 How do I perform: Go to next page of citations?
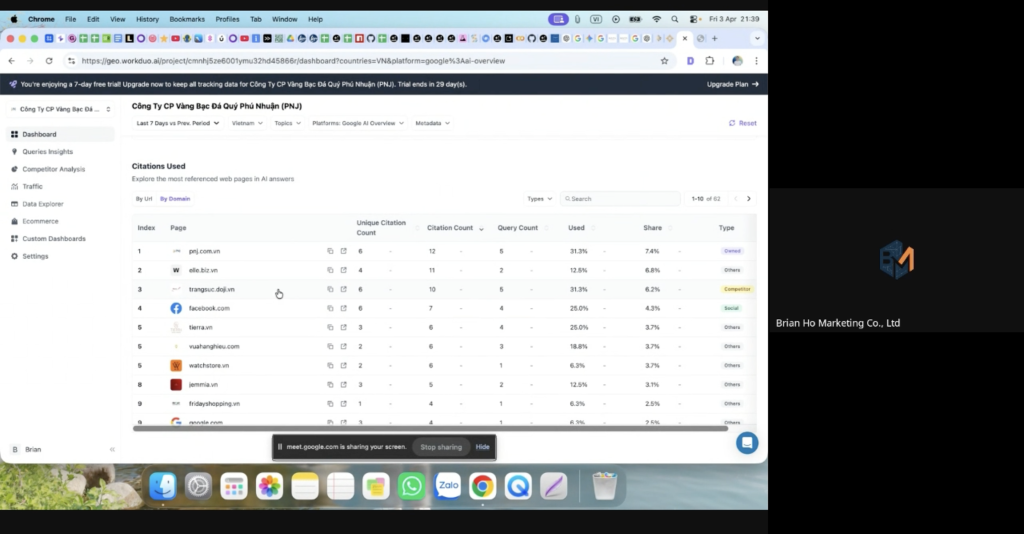tap(748, 199)
